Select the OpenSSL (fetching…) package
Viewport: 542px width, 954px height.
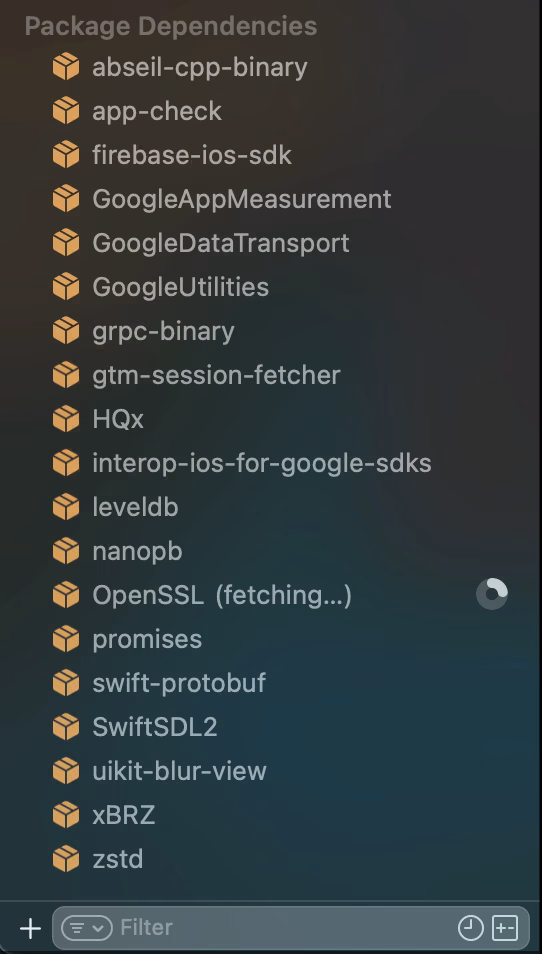[271, 594]
